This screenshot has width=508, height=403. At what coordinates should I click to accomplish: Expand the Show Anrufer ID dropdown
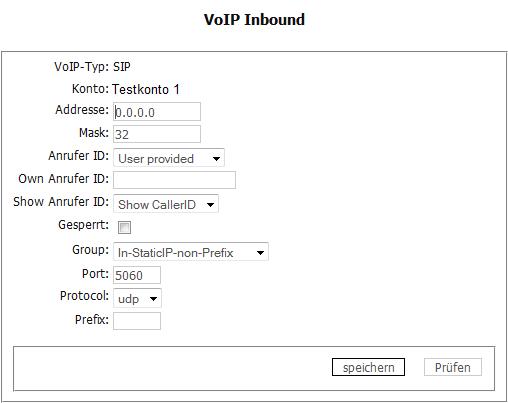(x=166, y=204)
